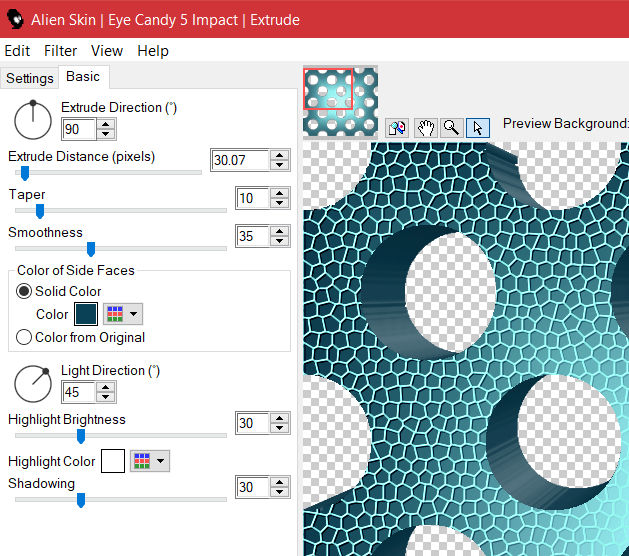Image resolution: width=629 pixels, height=556 pixels.
Task: Click the Taper value field
Action: 252,198
